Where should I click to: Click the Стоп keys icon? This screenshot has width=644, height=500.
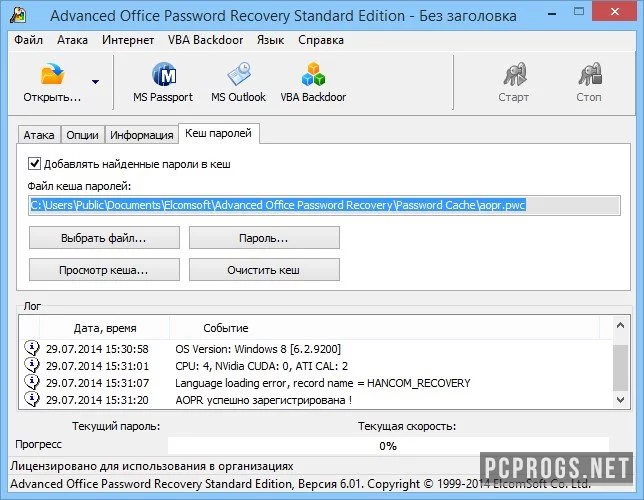pyautogui.click(x=589, y=74)
